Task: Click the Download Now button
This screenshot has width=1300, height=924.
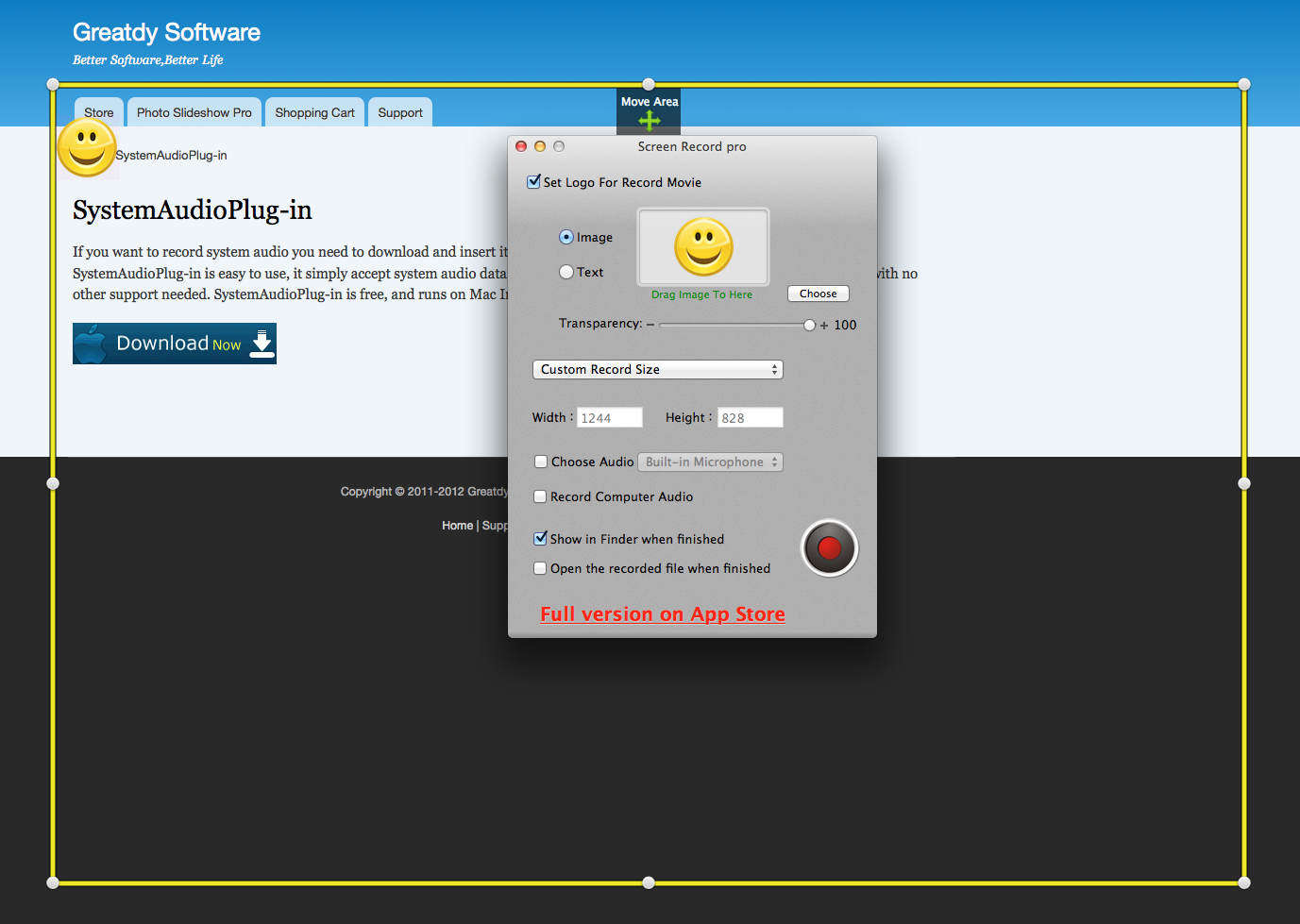Action: 175,344
